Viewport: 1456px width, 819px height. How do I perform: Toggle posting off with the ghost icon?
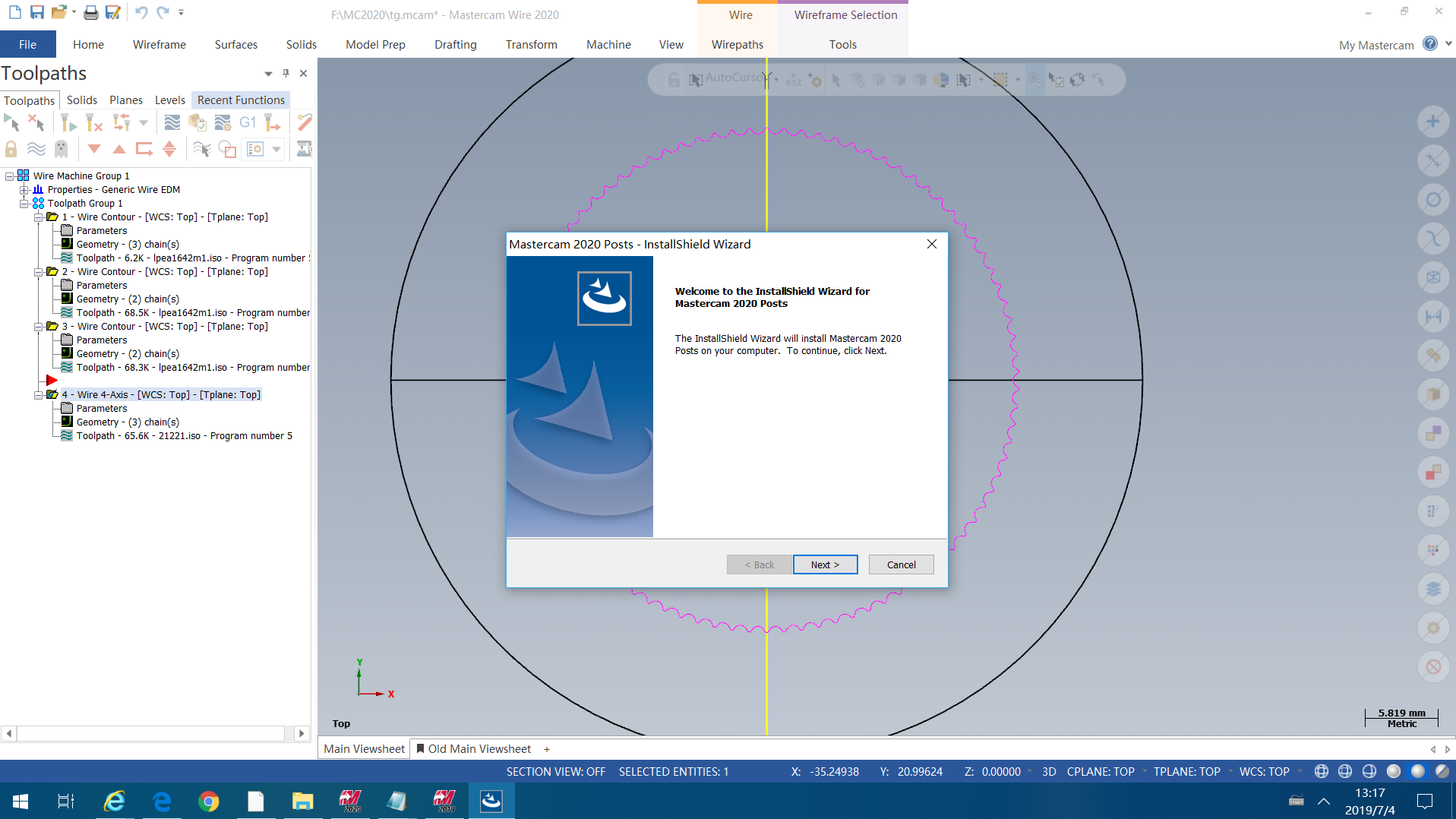[62, 149]
